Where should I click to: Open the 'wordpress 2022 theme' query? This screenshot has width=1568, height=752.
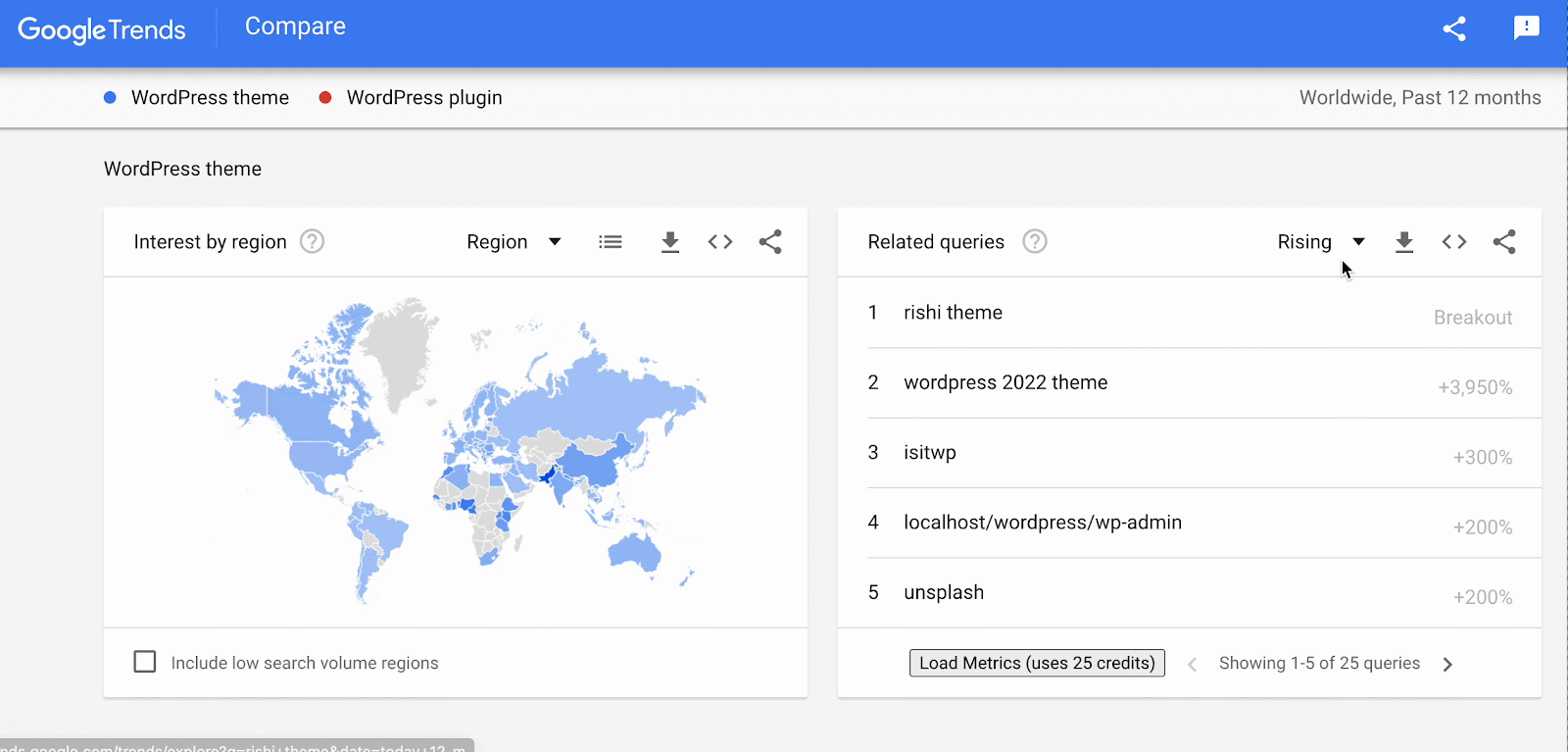click(x=1005, y=382)
